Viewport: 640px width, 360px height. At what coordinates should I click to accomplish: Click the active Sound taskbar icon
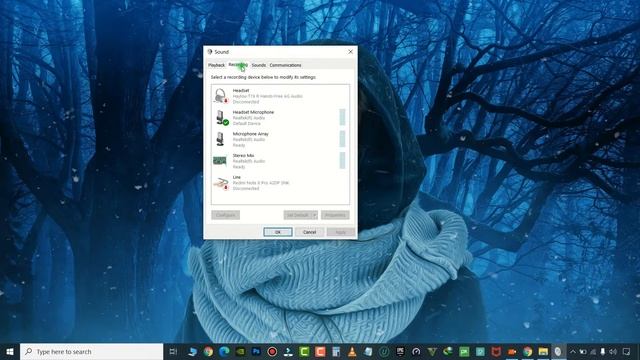coord(558,351)
